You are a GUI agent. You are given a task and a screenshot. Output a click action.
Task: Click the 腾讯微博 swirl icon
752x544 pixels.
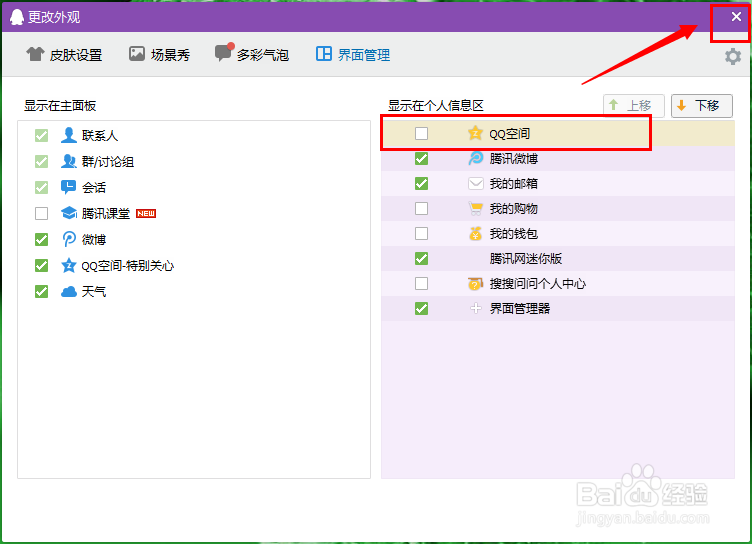click(x=475, y=158)
